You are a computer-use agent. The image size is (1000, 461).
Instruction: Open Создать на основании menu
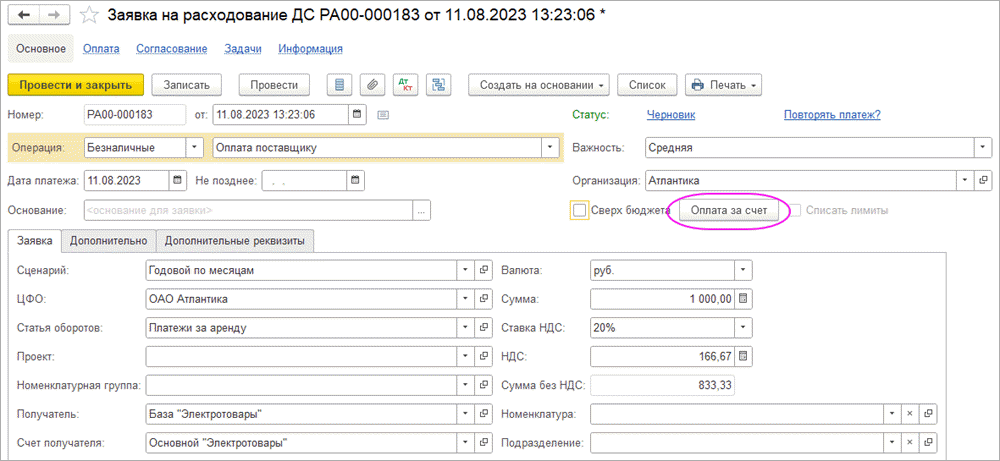539,85
